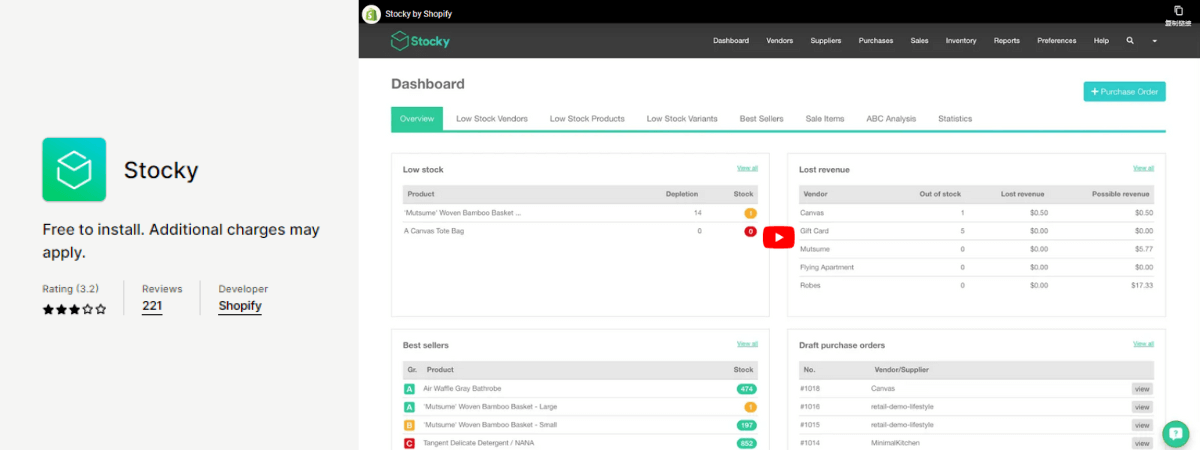Screen dimensions: 1200x450
Task: Switch to the Sale Items tab
Action: 825,119
